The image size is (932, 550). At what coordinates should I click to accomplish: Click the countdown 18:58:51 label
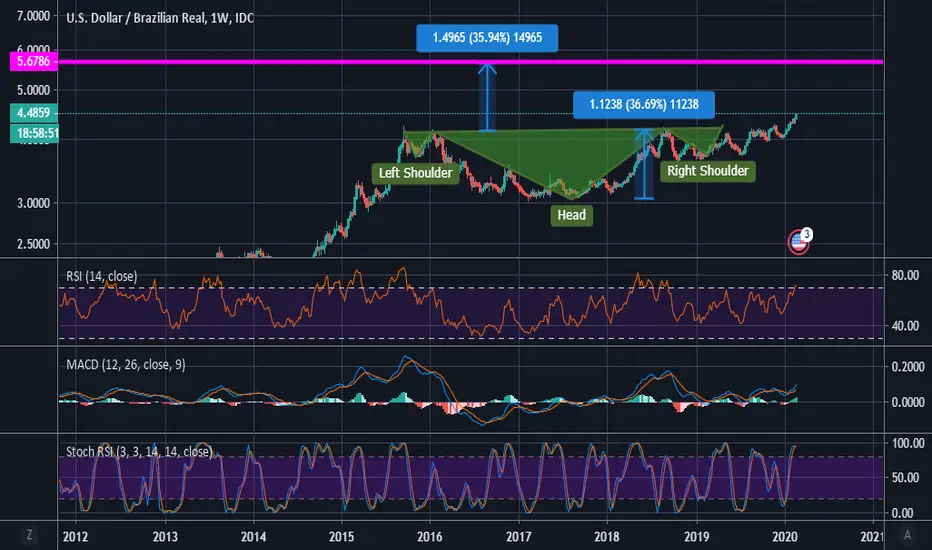[x=35, y=133]
